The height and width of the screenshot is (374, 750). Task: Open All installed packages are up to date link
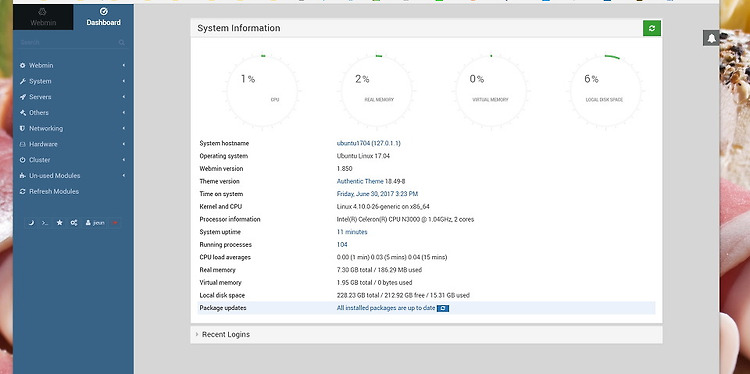(x=386, y=308)
